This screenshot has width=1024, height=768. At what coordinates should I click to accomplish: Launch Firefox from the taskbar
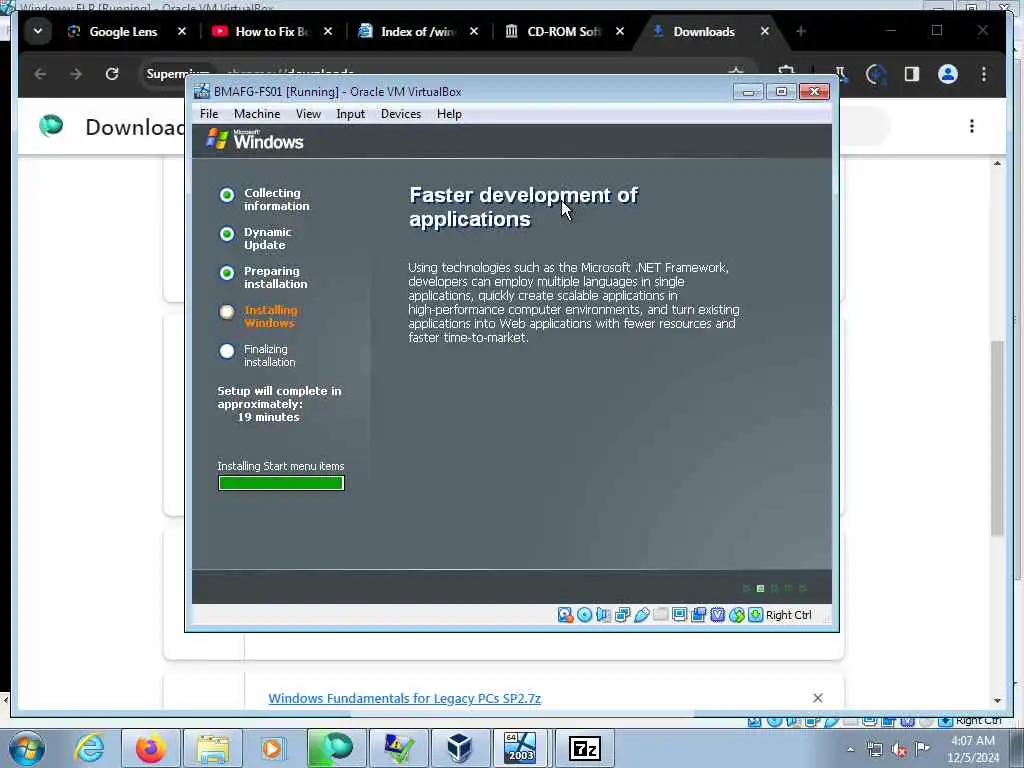point(151,748)
